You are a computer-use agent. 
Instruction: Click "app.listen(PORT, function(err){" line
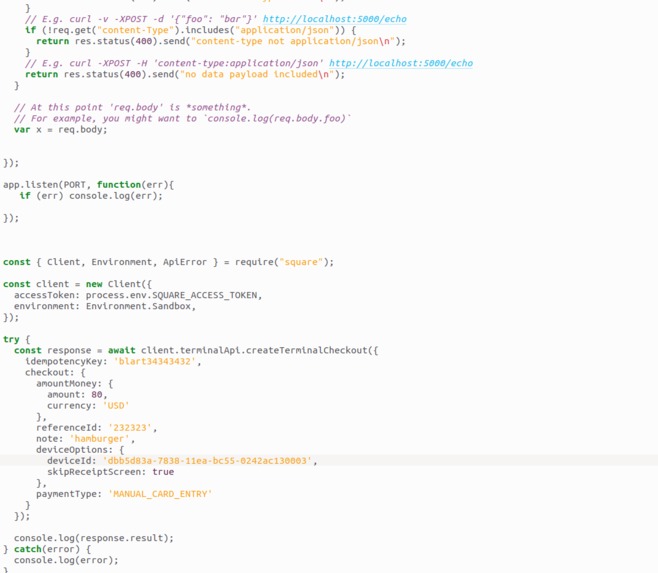coord(89,185)
